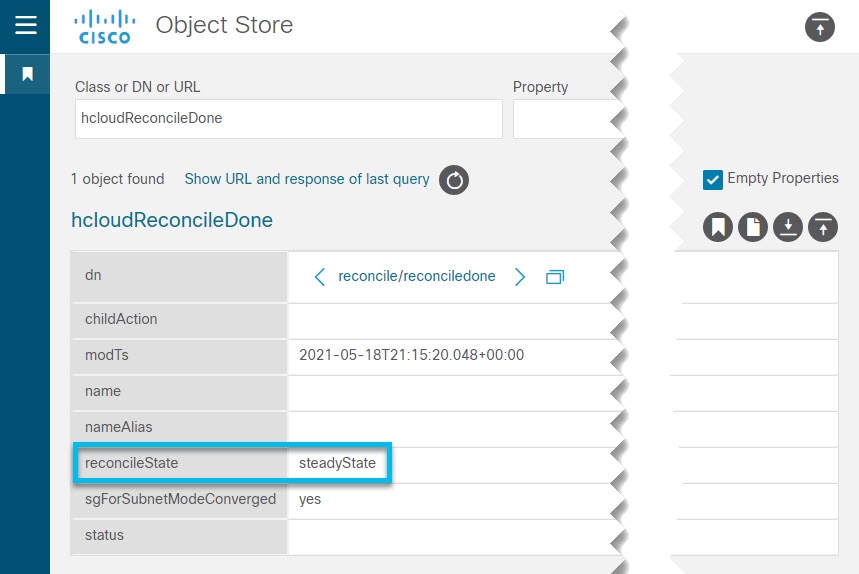This screenshot has height=574, width=859.
Task: Select the 'yes' value cell
Action: click(310, 500)
